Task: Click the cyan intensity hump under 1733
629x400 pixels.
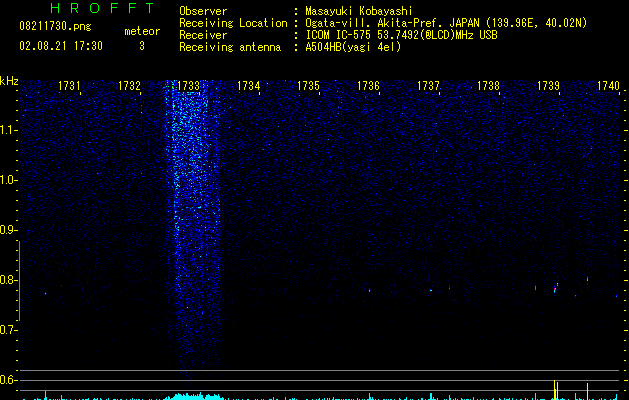Action: click(x=195, y=396)
